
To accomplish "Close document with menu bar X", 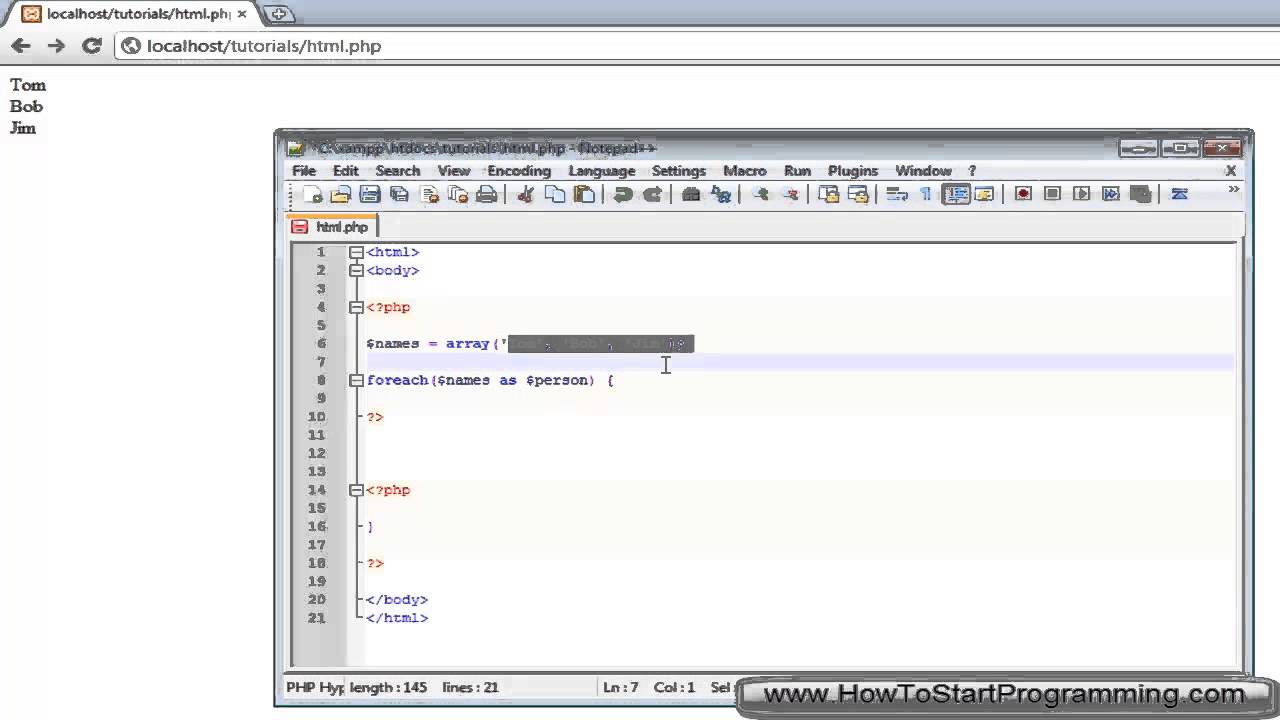I will click(x=1231, y=171).
